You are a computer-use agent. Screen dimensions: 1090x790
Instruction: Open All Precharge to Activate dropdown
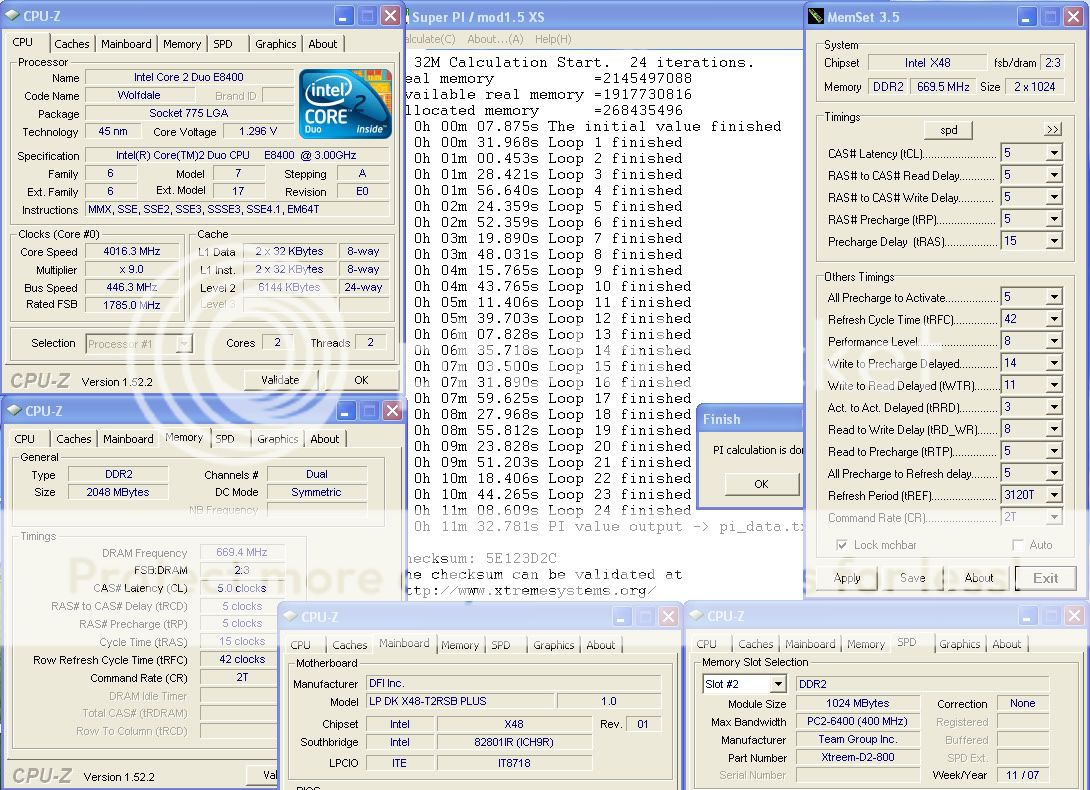[1054, 297]
